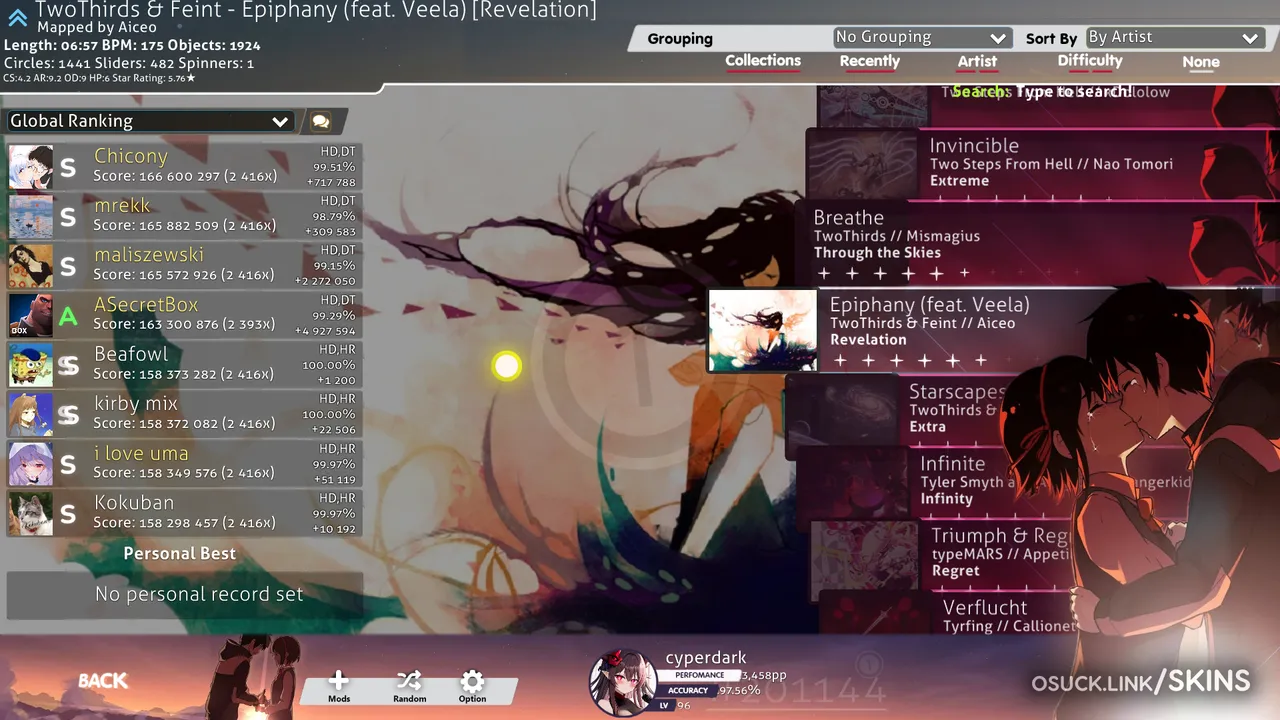The image size is (1280, 720).
Task: Open Chicony's score entry
Action: pyautogui.click(x=184, y=167)
